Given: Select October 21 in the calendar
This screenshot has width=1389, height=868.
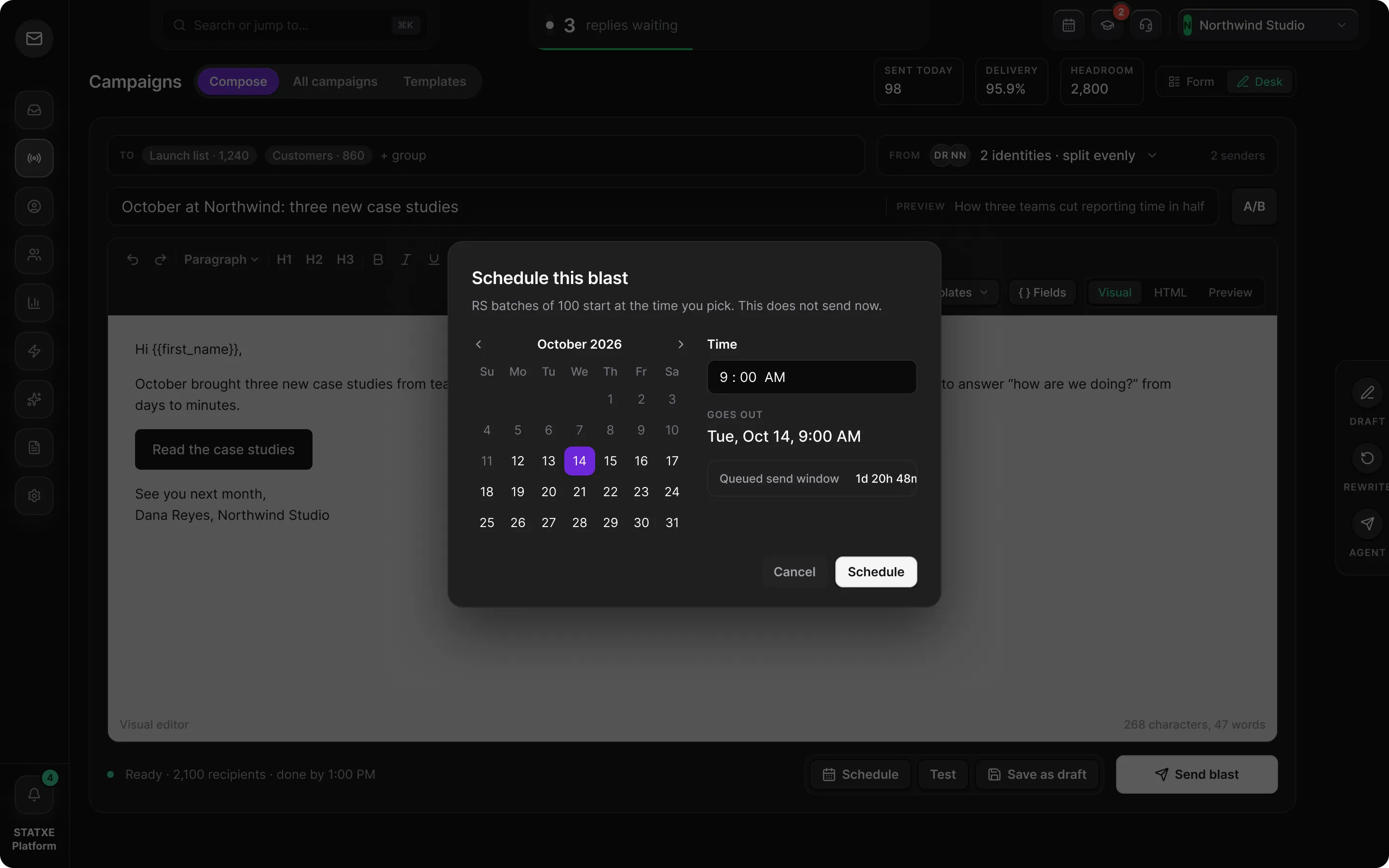Looking at the screenshot, I should [580, 492].
